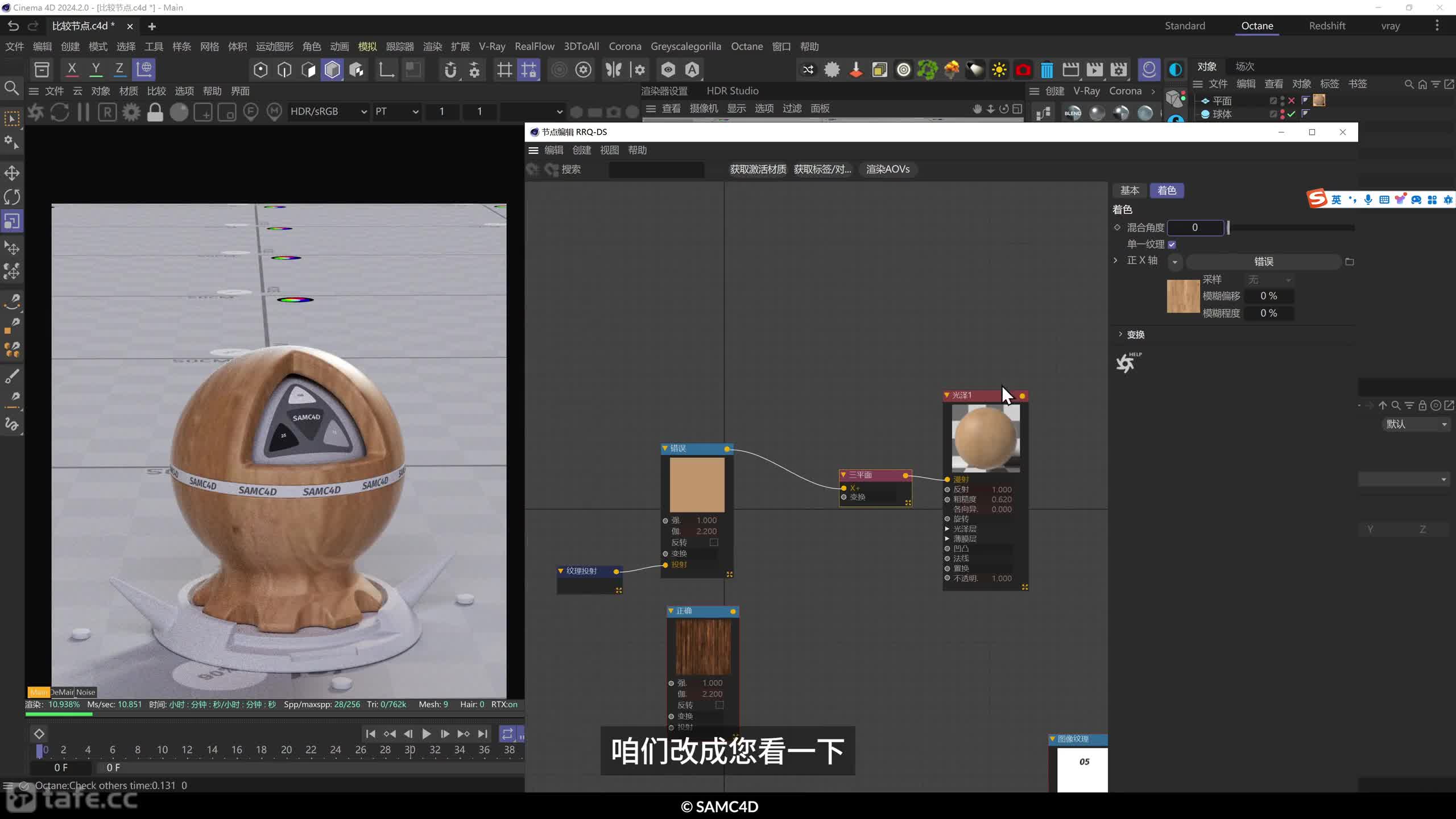This screenshot has height=819, width=1456.
Task: Open the 采样 dropdown in shading panel
Action: pyautogui.click(x=1269, y=280)
